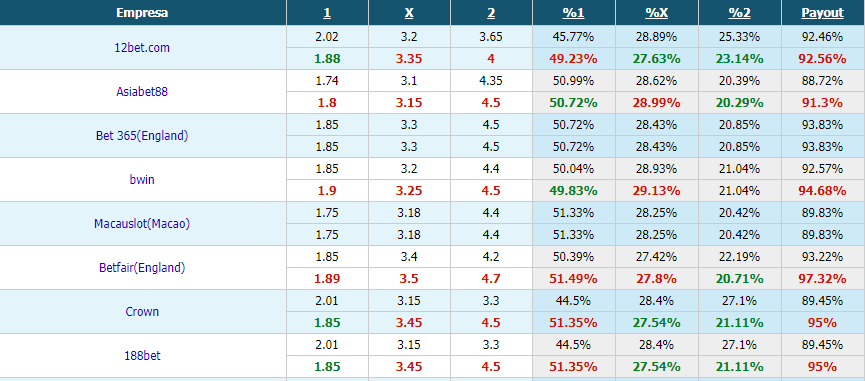Image resolution: width=865 pixels, height=381 pixels.
Task: Open the bwin bookmaker link
Action: tap(142, 180)
